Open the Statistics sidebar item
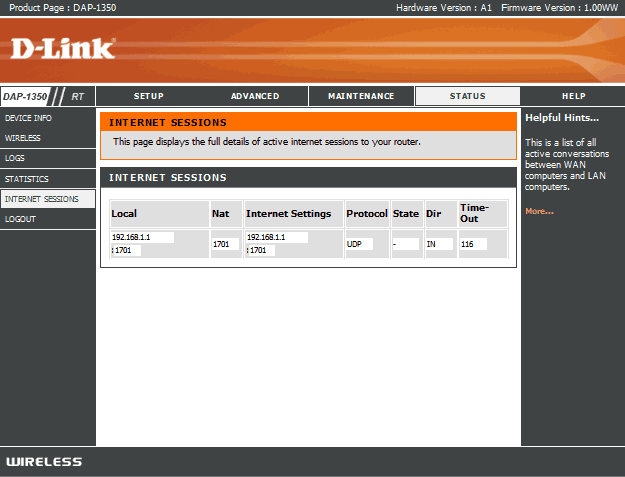 26,179
